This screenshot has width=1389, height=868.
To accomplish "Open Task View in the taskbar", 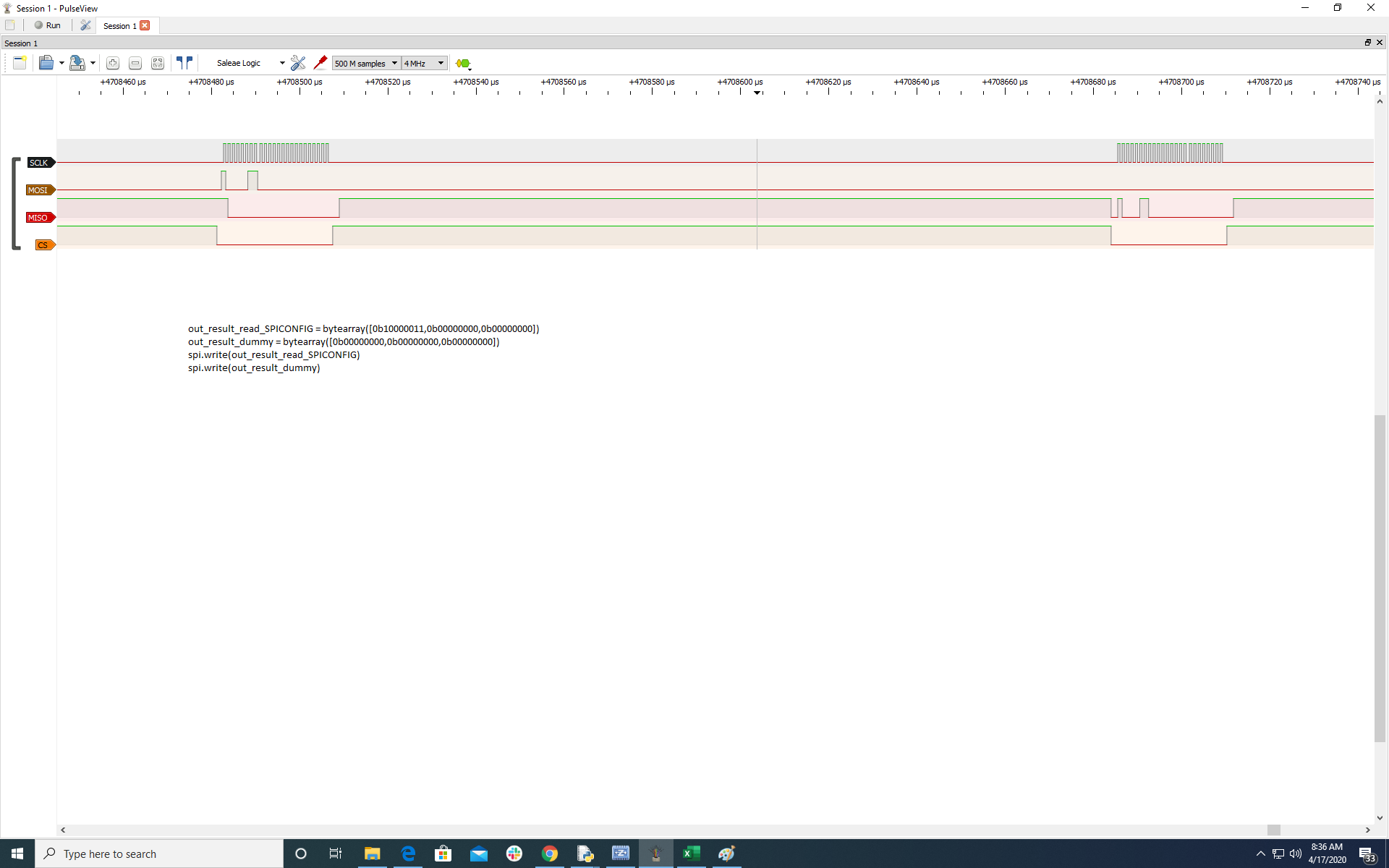I will coord(336,854).
